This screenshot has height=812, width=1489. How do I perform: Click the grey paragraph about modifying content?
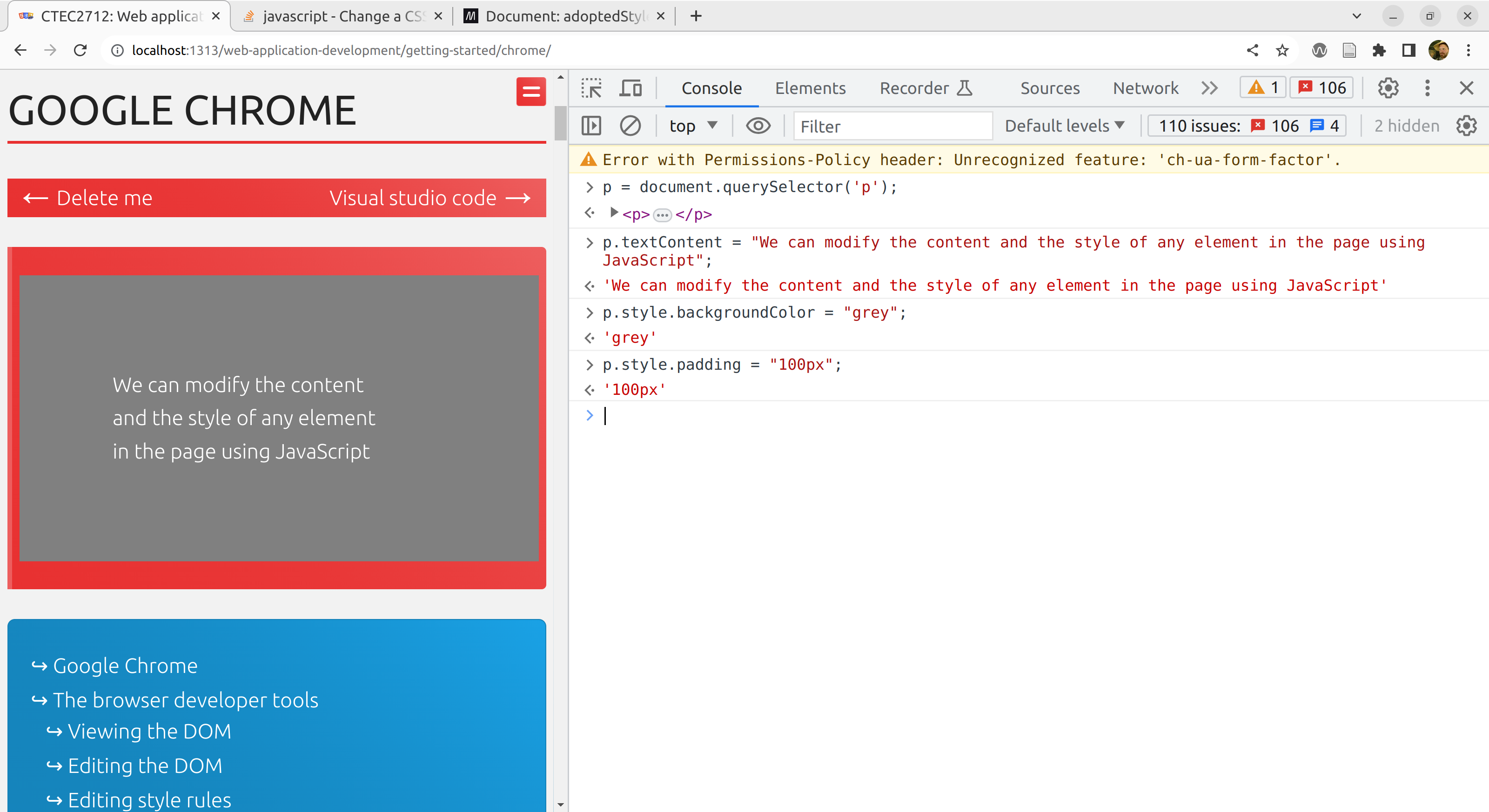tap(279, 418)
